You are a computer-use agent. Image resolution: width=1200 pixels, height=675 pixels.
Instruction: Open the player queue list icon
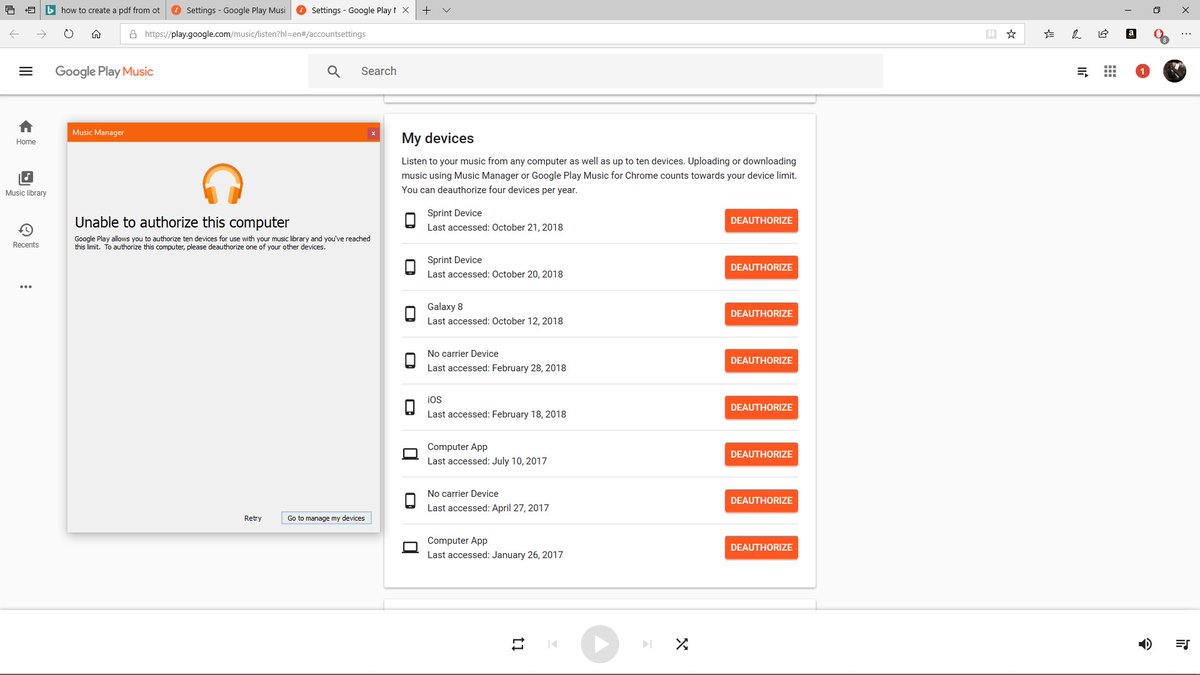coord(1182,644)
